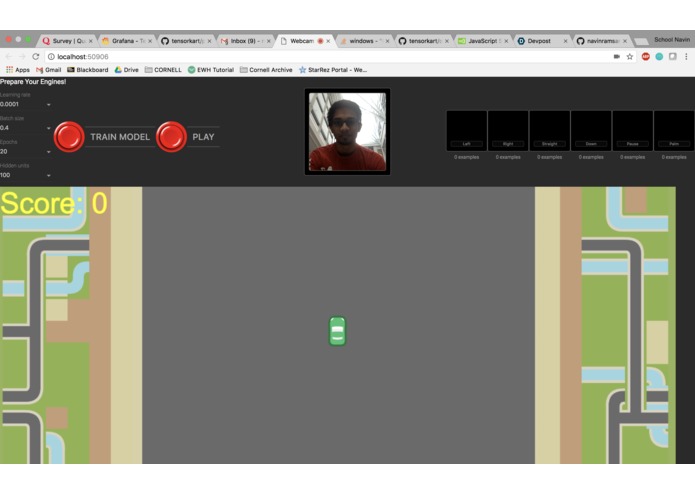Open the Batch size dropdown showing 0.4

26,128
